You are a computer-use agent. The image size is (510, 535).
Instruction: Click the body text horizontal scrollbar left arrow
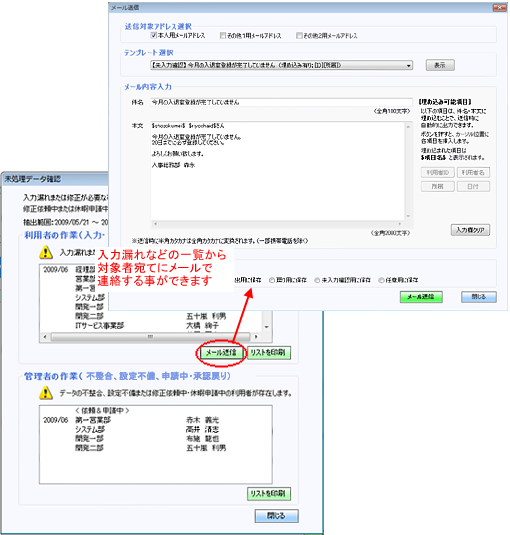(x=156, y=224)
